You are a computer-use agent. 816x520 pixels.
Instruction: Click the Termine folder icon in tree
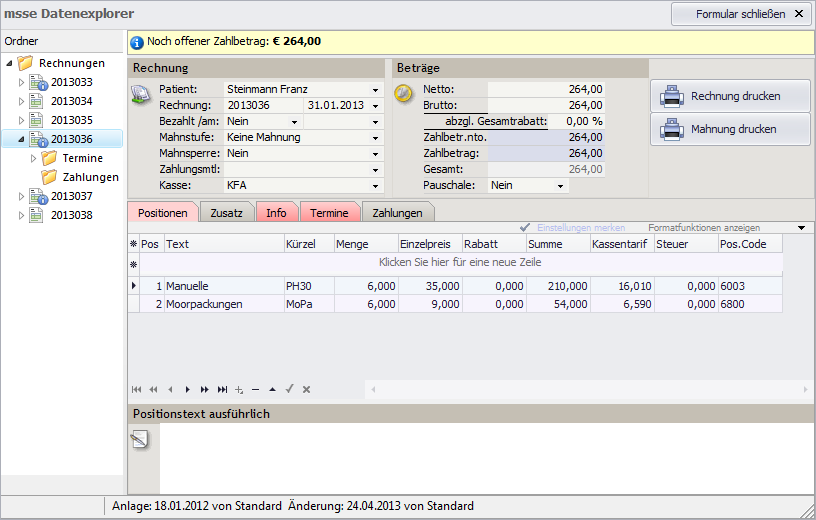49,158
